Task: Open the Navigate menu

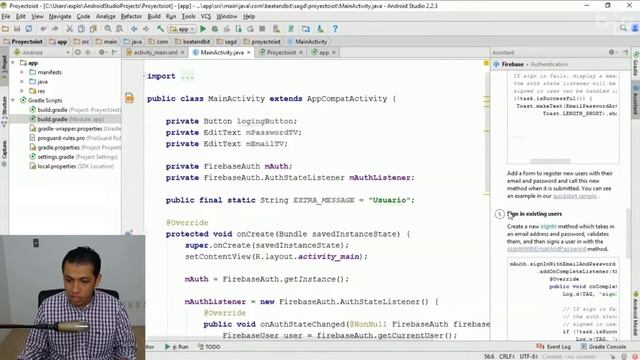Action: click(x=60, y=16)
